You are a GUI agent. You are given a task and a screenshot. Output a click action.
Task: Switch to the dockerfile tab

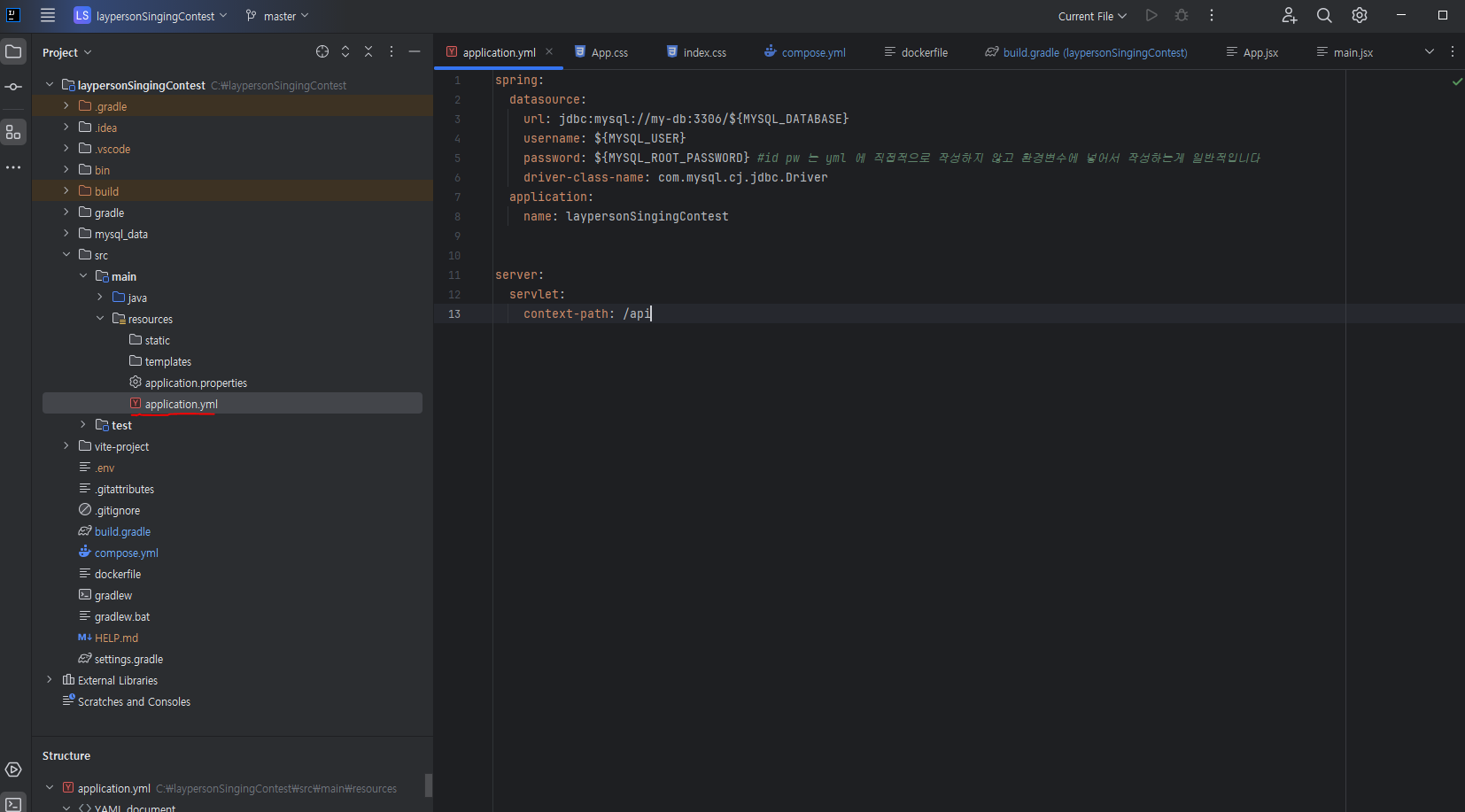click(916, 52)
